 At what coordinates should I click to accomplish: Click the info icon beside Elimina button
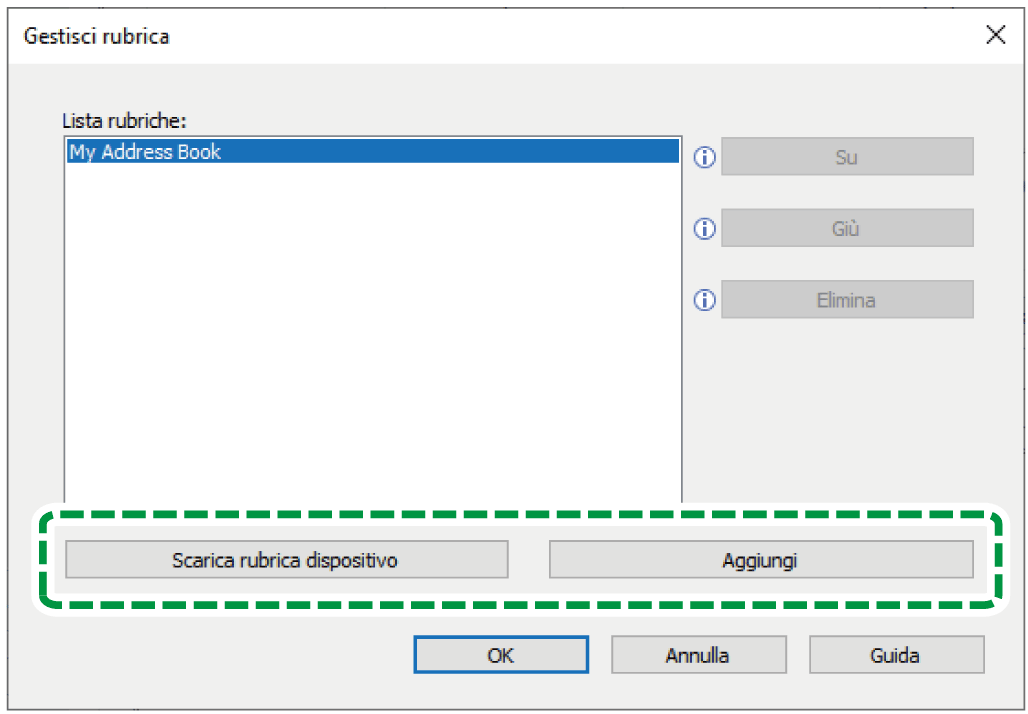pos(704,300)
